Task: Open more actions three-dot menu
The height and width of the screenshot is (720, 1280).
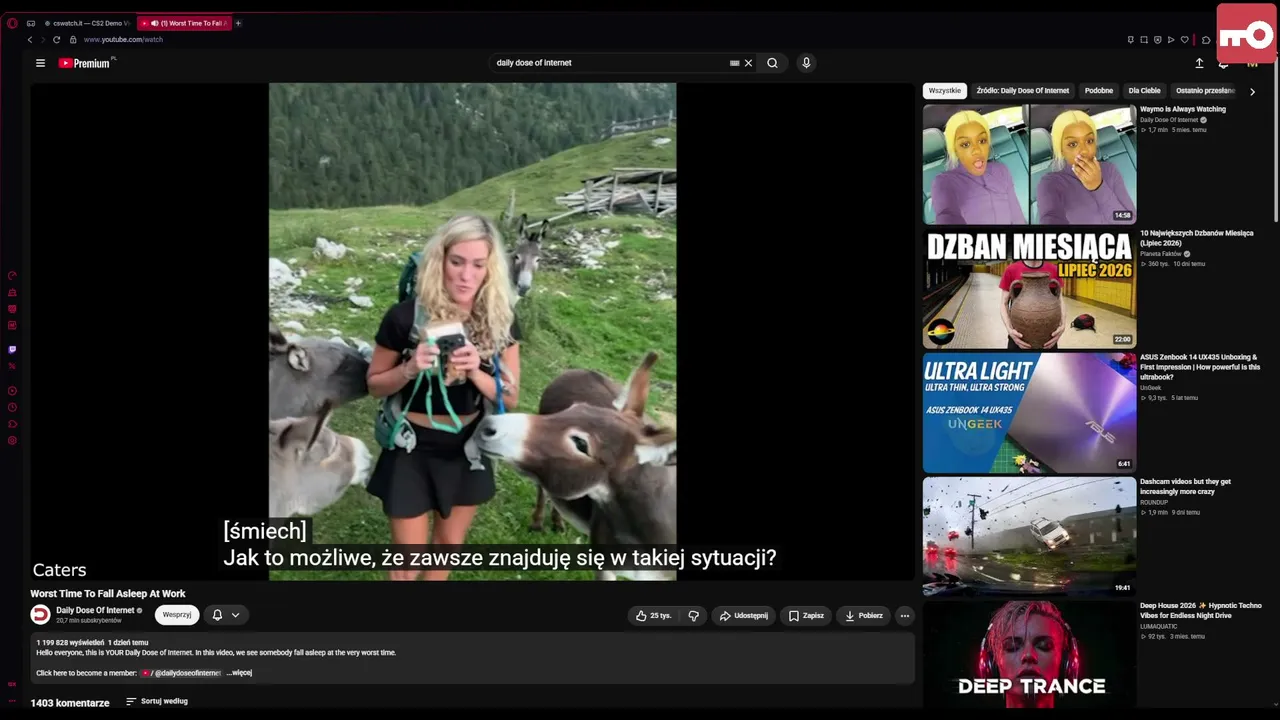Action: point(905,616)
